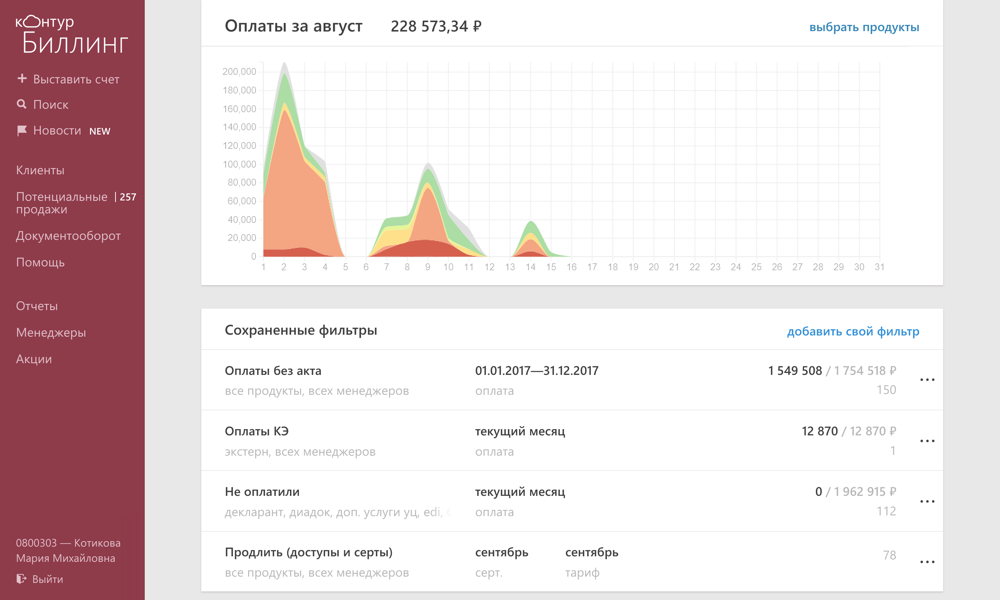Expand options menu for Не оплатили filter
This screenshot has width=1000, height=600.
click(x=927, y=502)
